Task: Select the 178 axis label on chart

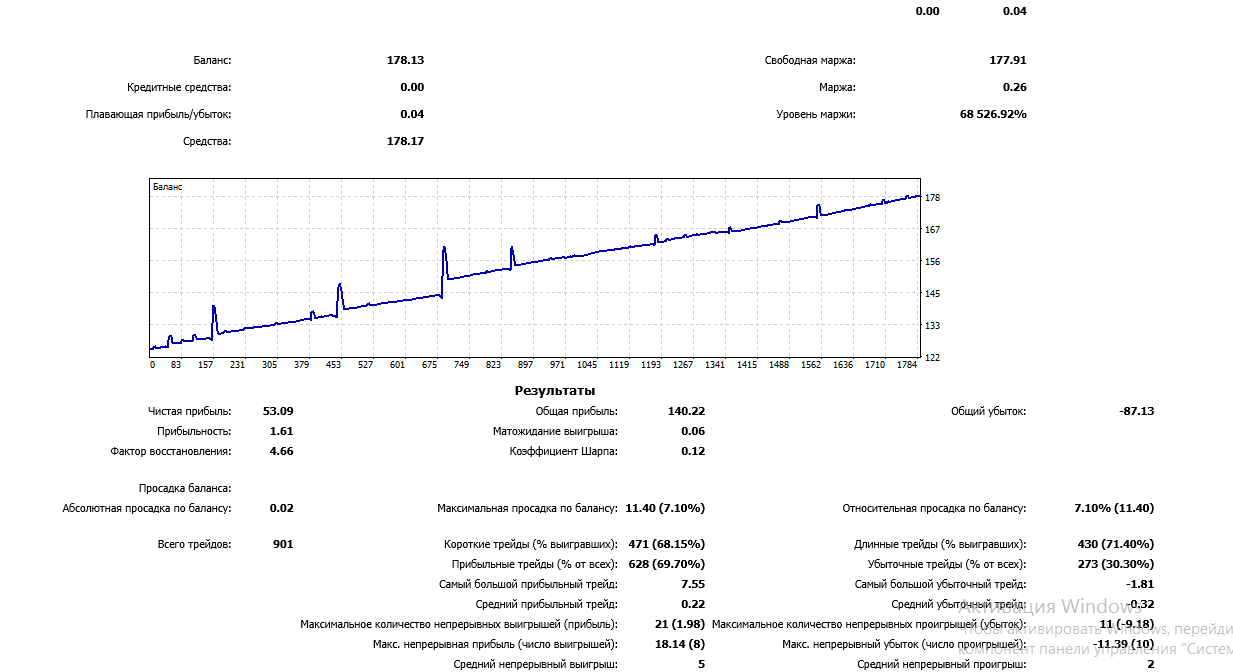Action: pos(933,198)
